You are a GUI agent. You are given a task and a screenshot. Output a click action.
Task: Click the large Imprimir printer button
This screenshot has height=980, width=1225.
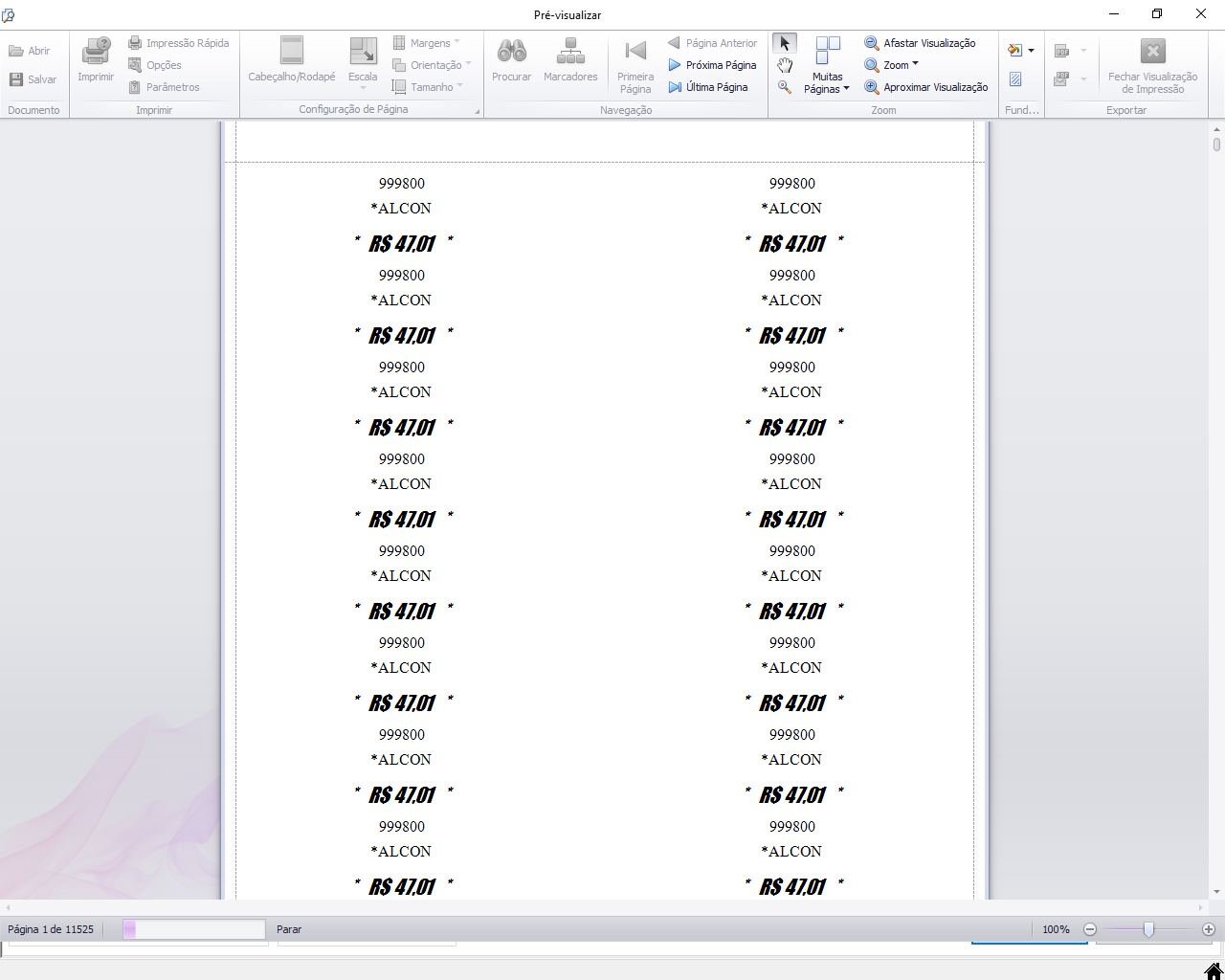[x=96, y=59]
